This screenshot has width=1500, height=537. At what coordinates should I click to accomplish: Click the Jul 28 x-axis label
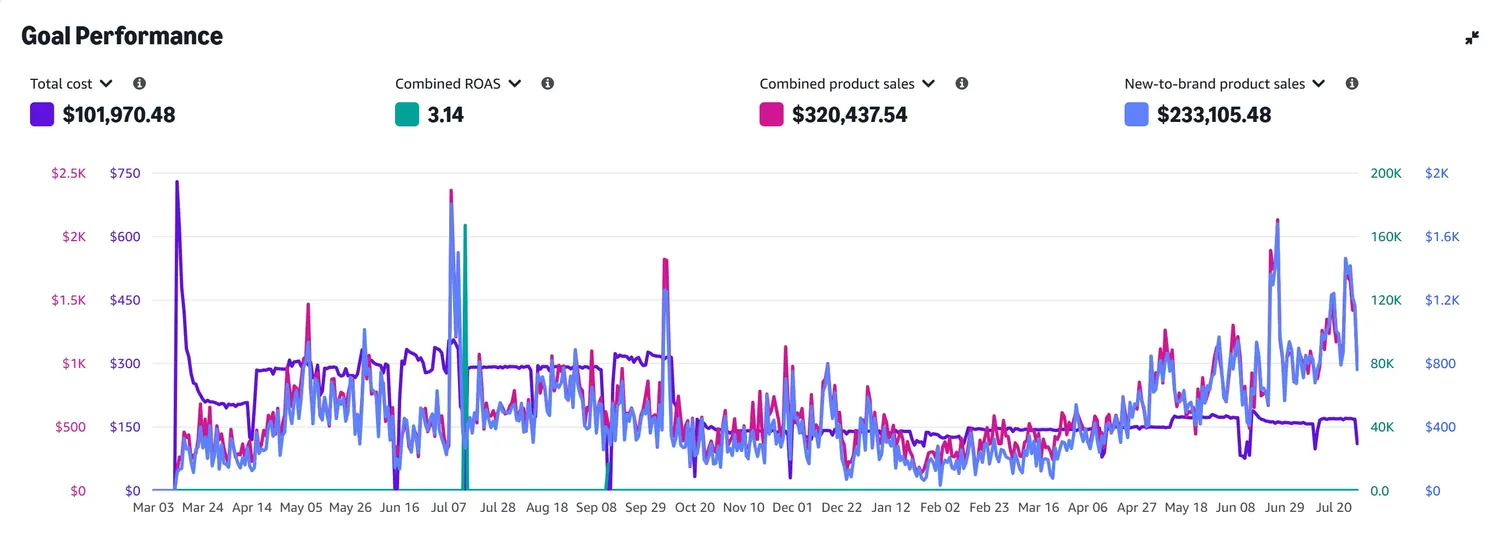click(497, 508)
